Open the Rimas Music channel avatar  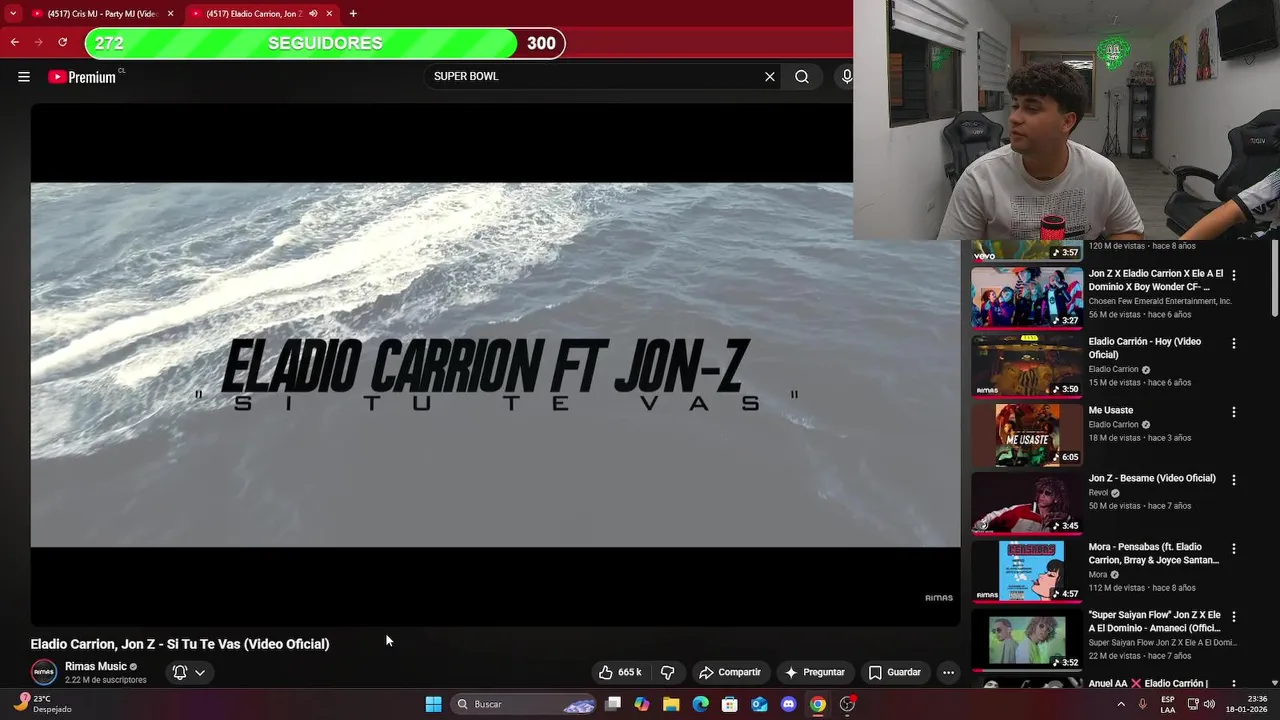(x=44, y=672)
